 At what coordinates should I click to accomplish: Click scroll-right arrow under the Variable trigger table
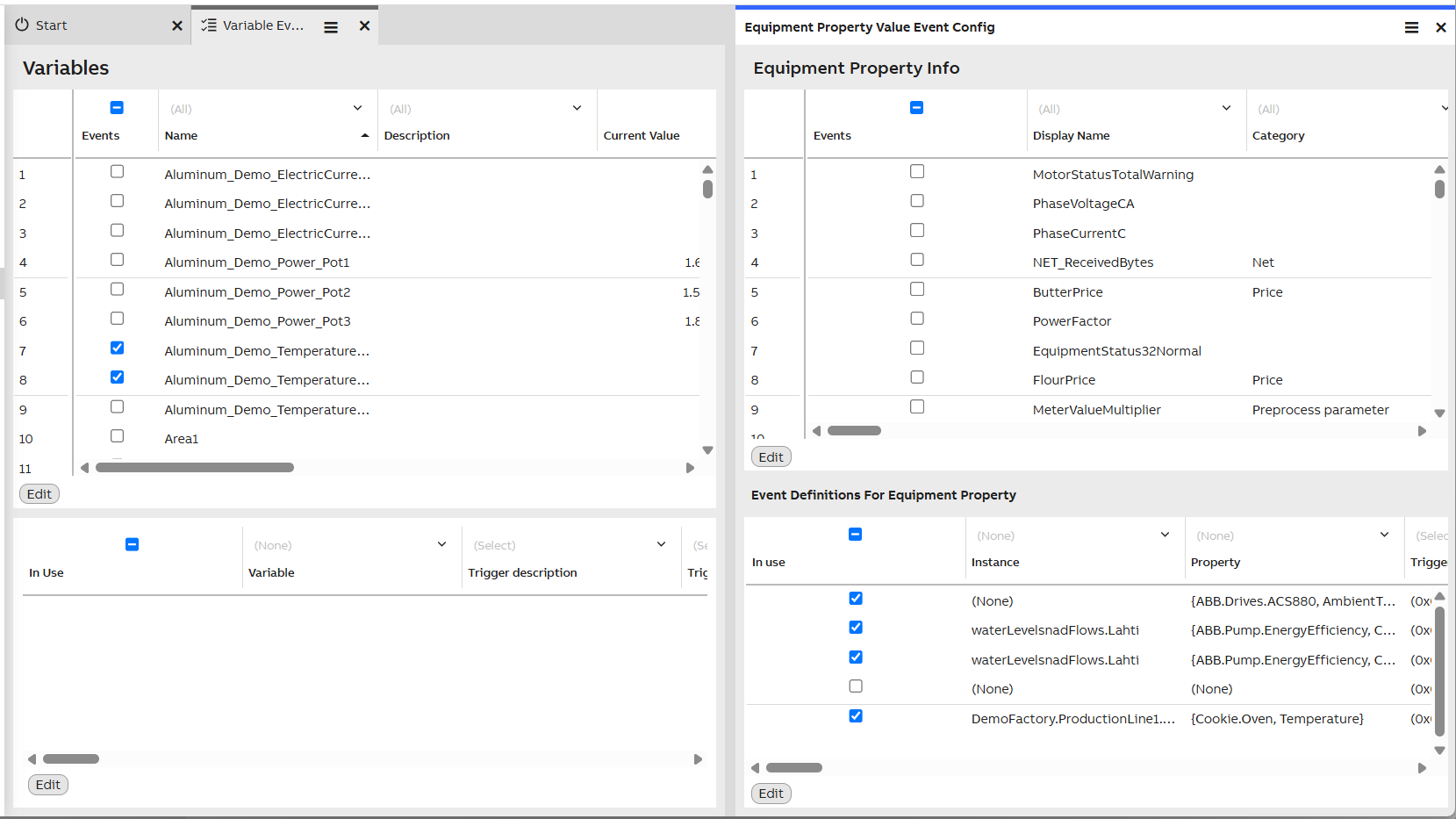[x=699, y=759]
